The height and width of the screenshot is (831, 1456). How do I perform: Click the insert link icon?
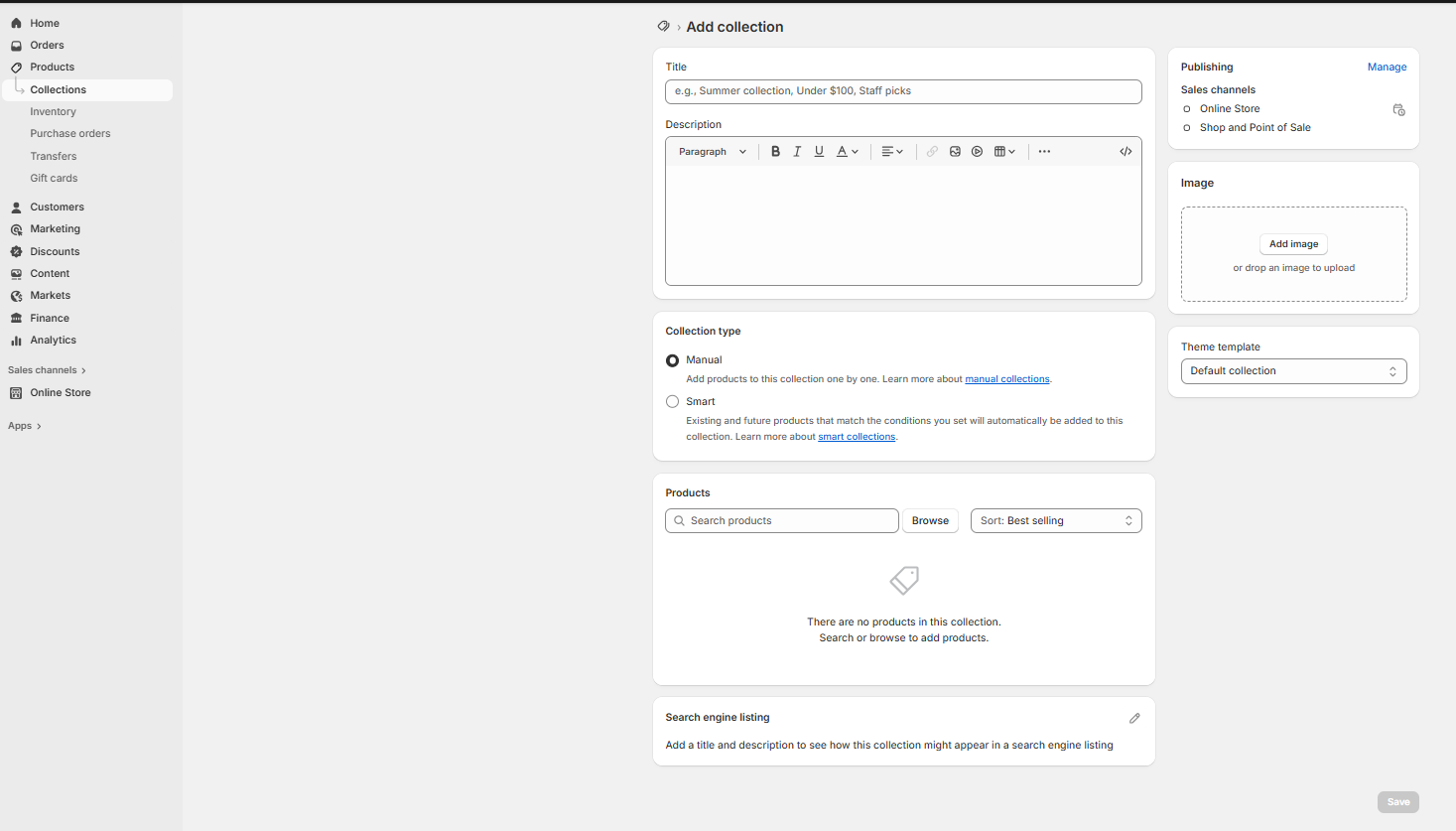[x=932, y=152]
